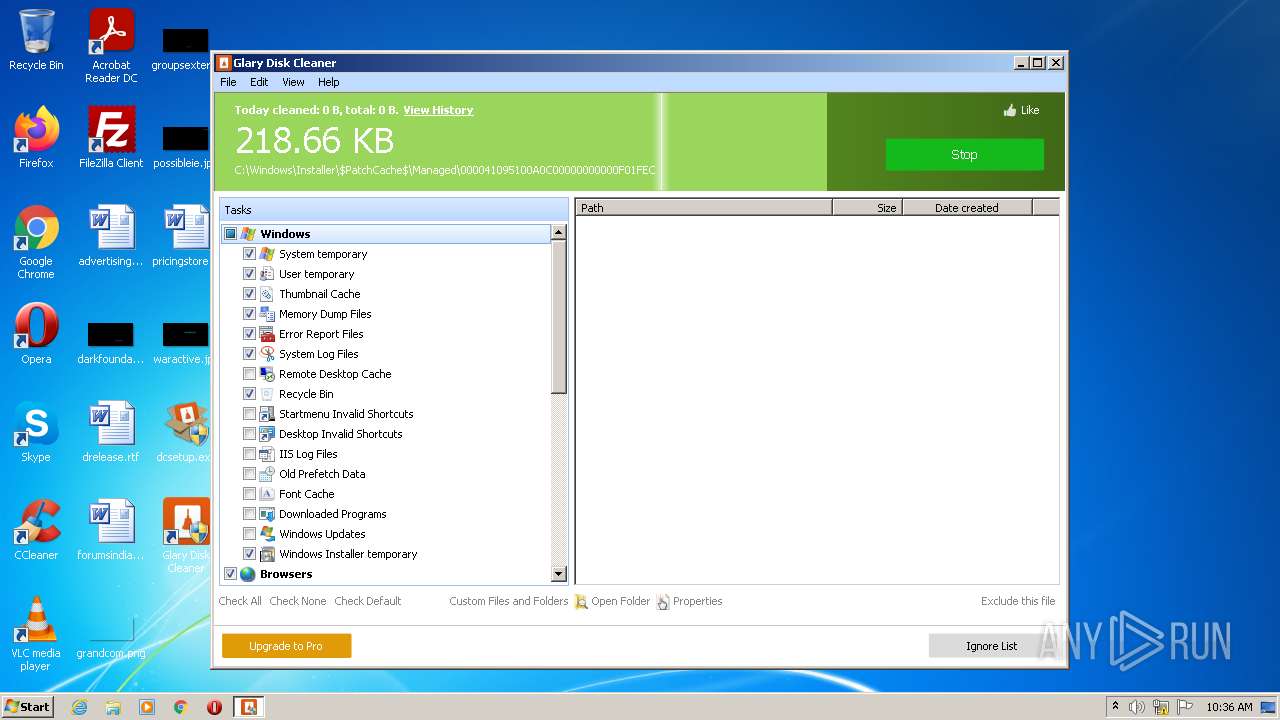Uncheck Recycle Bin task checkbox
The image size is (1280, 720).
point(249,394)
